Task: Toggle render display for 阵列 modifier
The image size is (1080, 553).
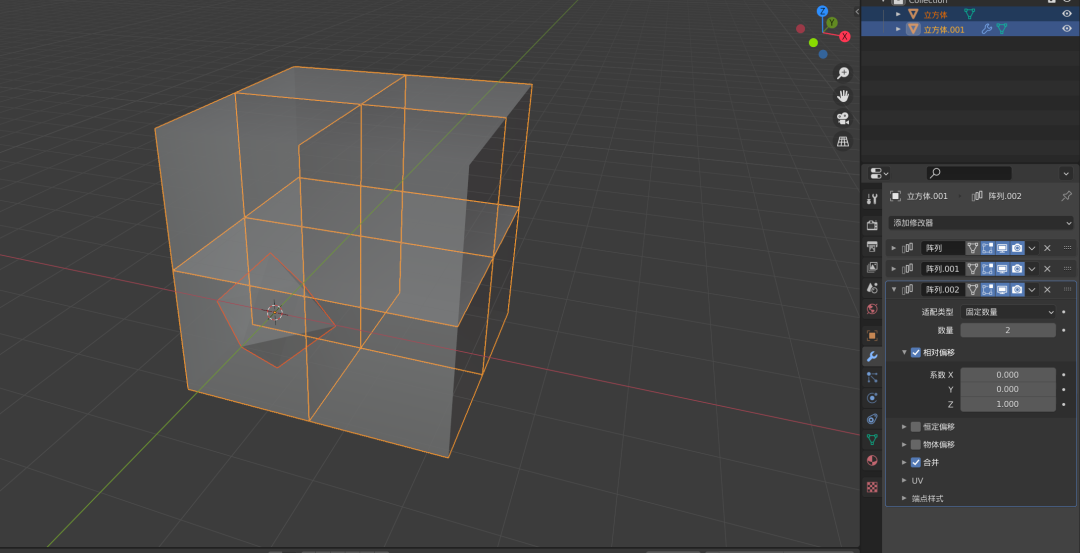Action: click(1017, 248)
